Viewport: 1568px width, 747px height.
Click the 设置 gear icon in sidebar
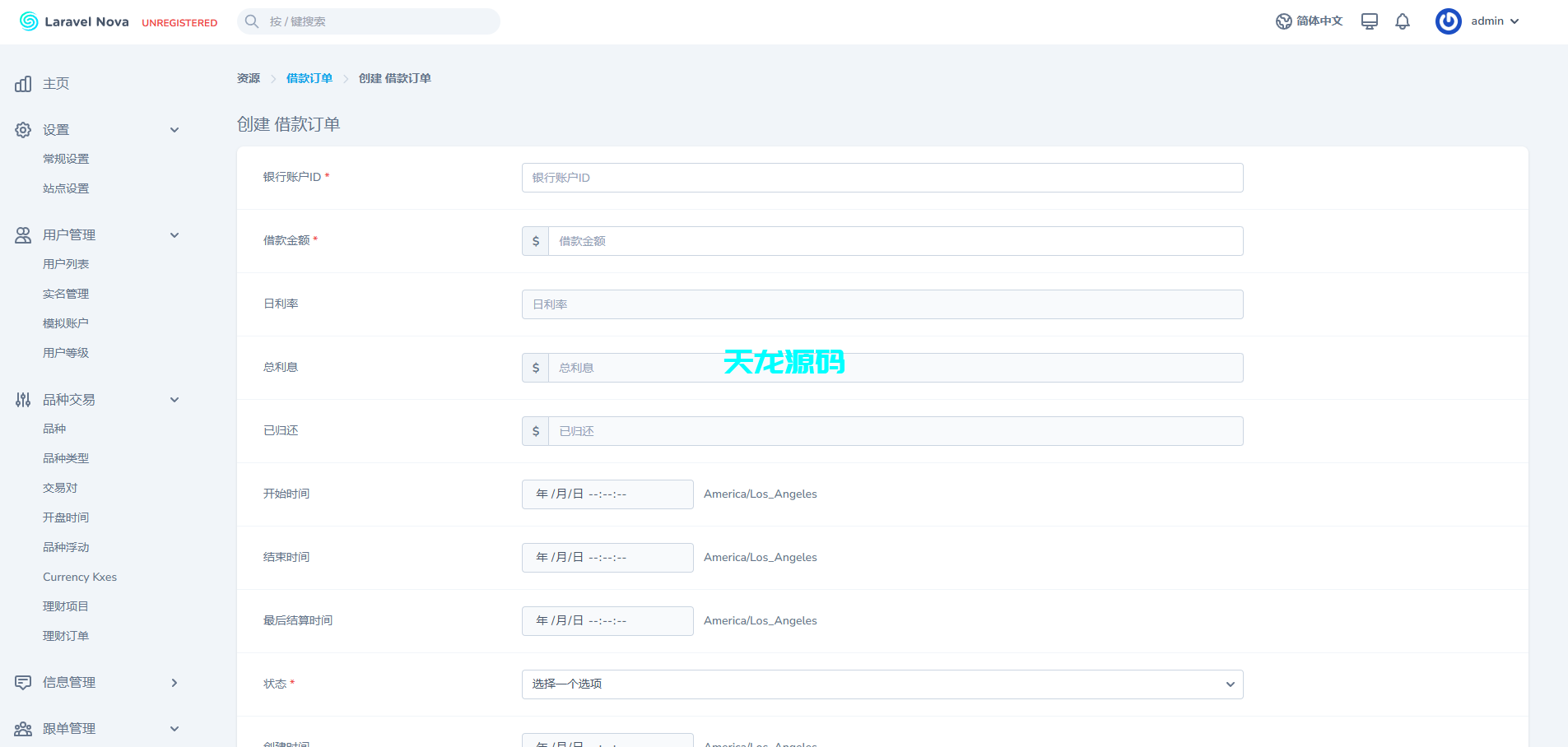click(22, 129)
